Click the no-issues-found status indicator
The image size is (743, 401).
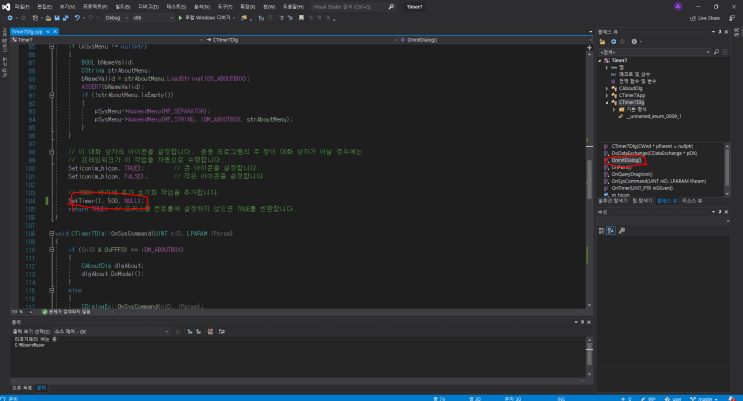tap(66, 312)
